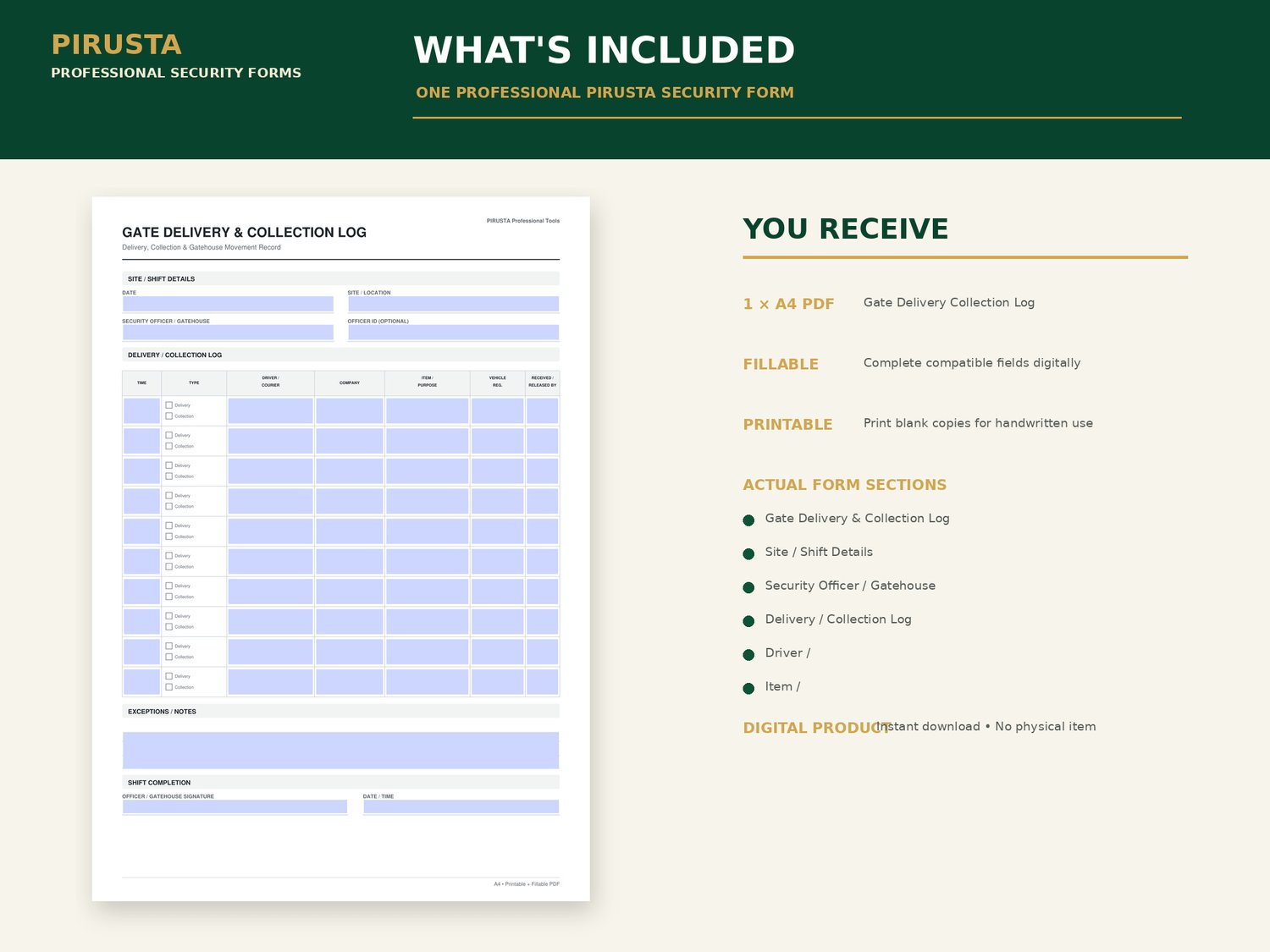This screenshot has height=952, width=1270.
Task: Click the DATE field under Site / Shift Details
Action: click(x=228, y=304)
